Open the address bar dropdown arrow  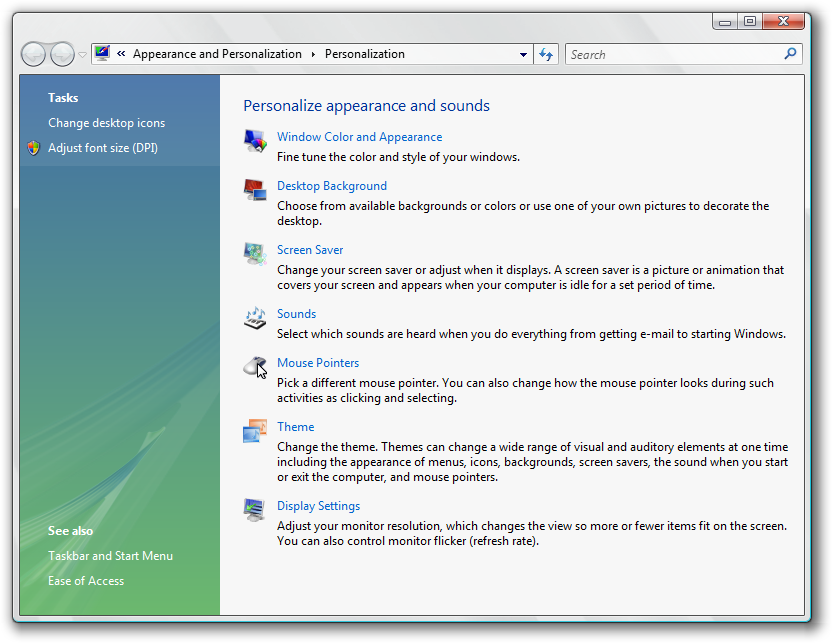click(x=523, y=55)
